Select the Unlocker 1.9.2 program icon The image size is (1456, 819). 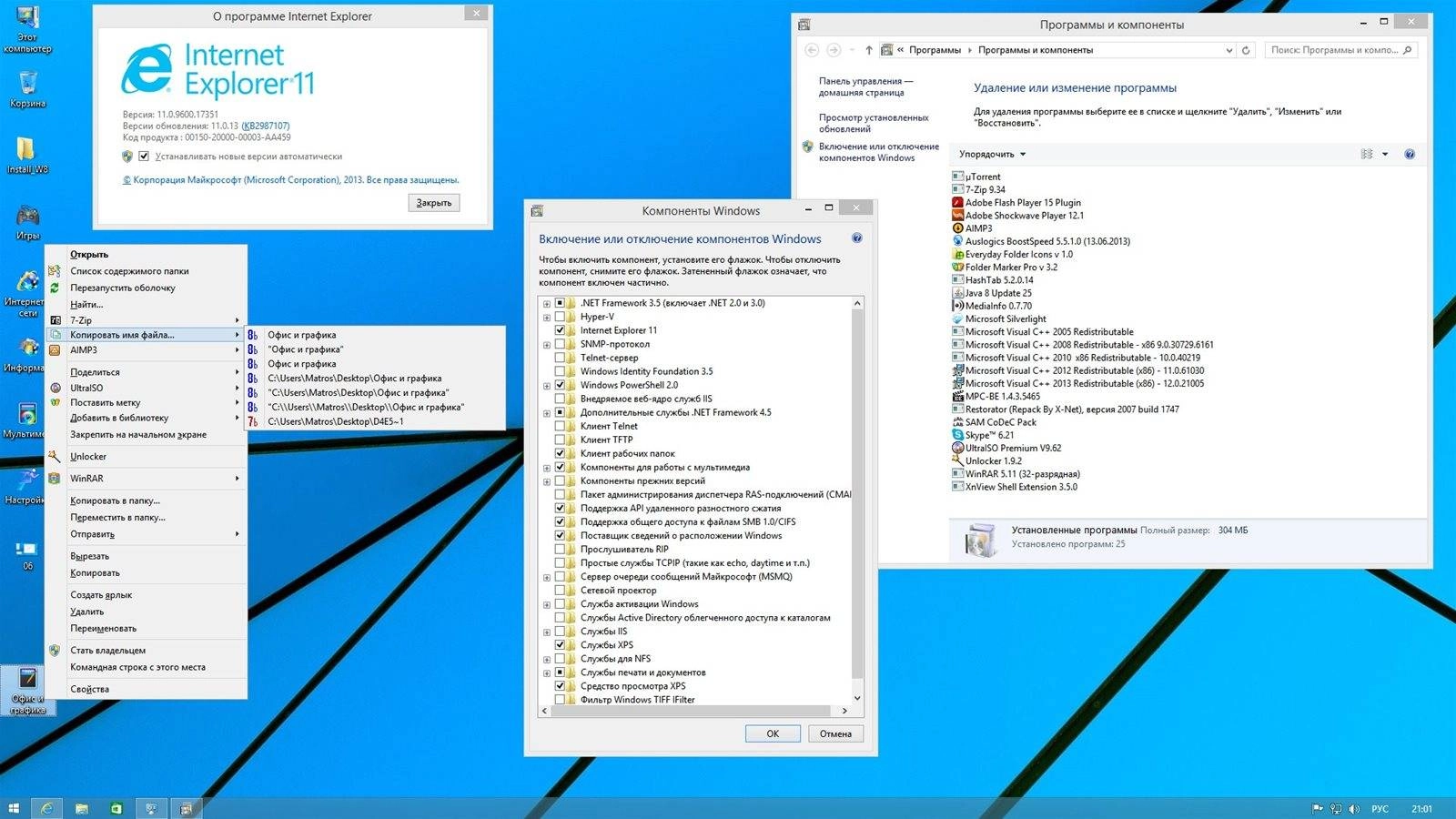pyautogui.click(x=957, y=460)
